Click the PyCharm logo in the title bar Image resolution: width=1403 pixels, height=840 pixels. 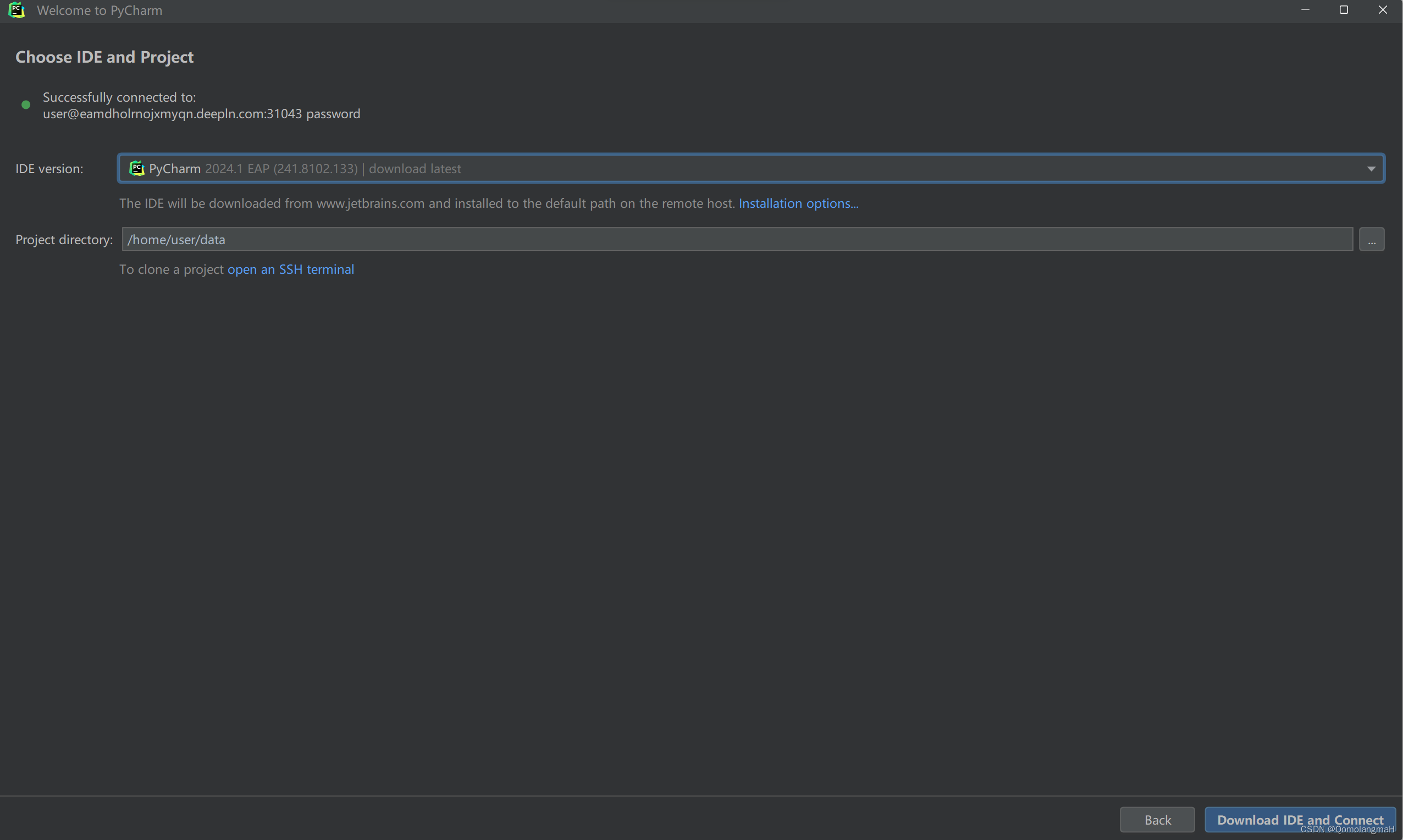coord(16,10)
